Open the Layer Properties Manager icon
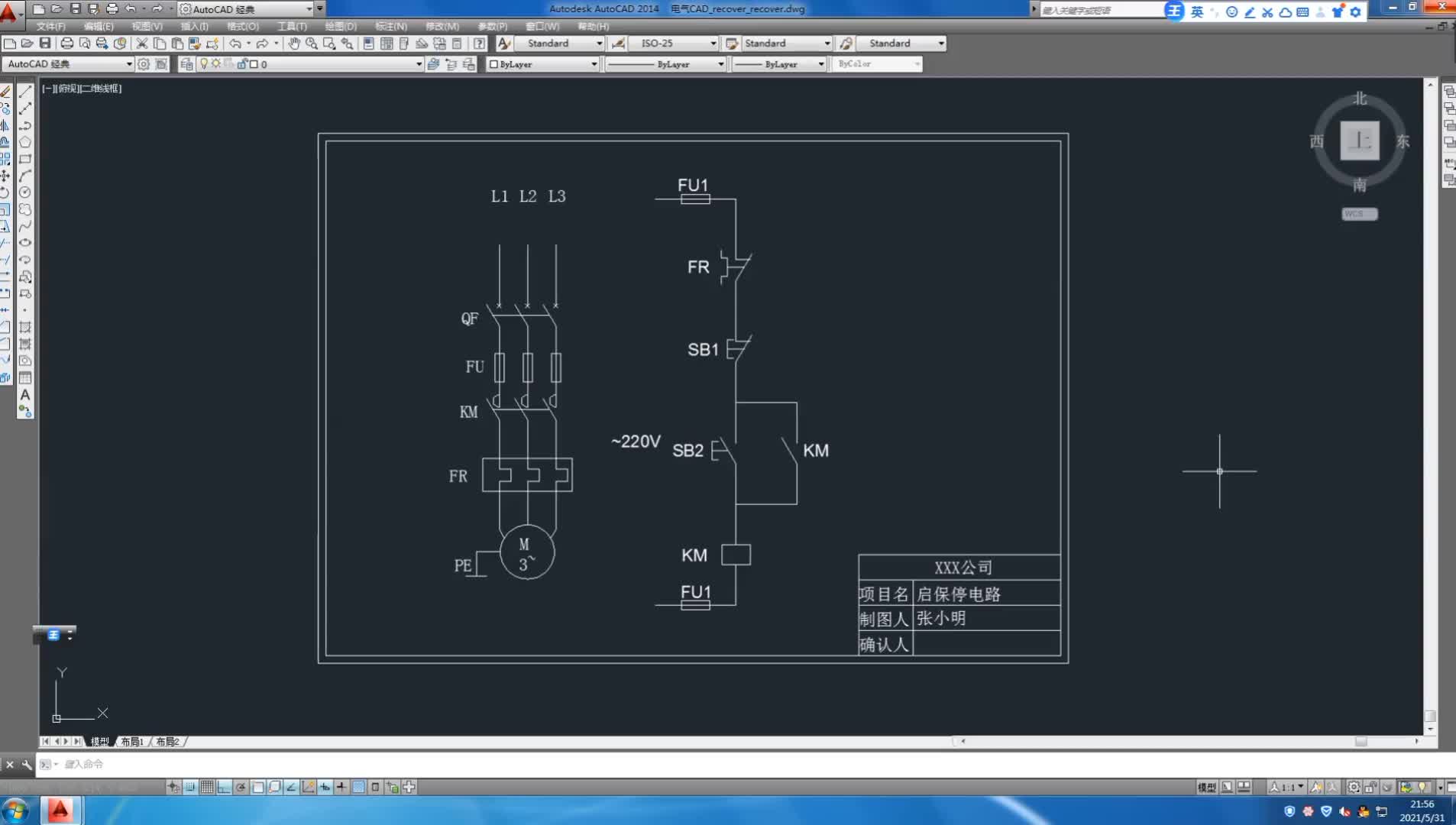Image resolution: width=1456 pixels, height=825 pixels. click(x=186, y=64)
